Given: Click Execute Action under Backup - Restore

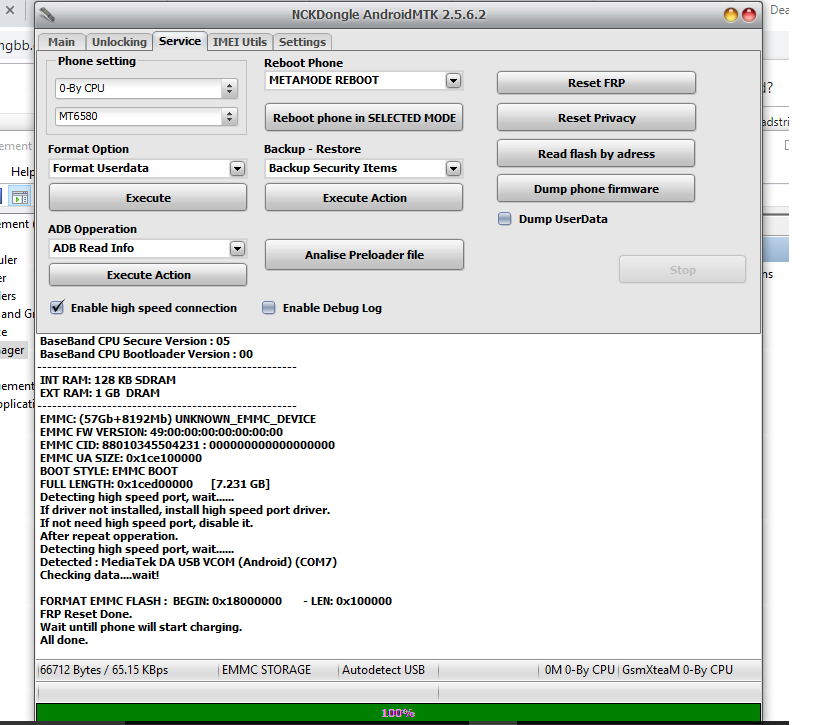Looking at the screenshot, I should click(364, 197).
